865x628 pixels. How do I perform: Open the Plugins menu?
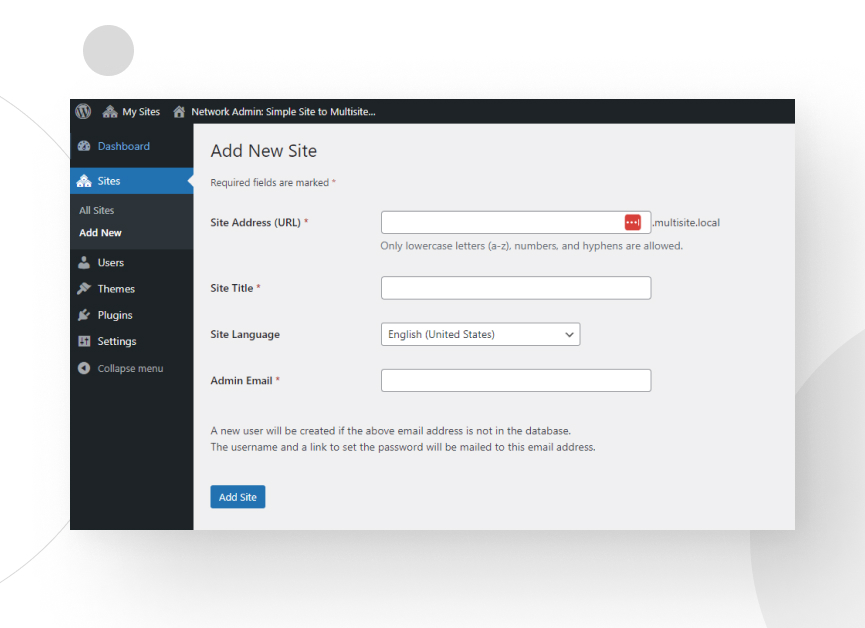[x=132, y=315]
